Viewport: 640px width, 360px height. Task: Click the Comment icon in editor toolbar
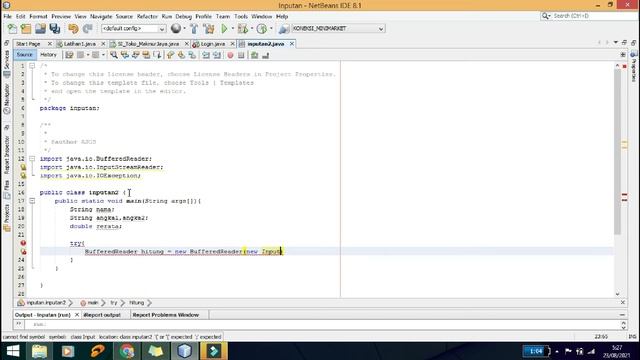[254, 55]
